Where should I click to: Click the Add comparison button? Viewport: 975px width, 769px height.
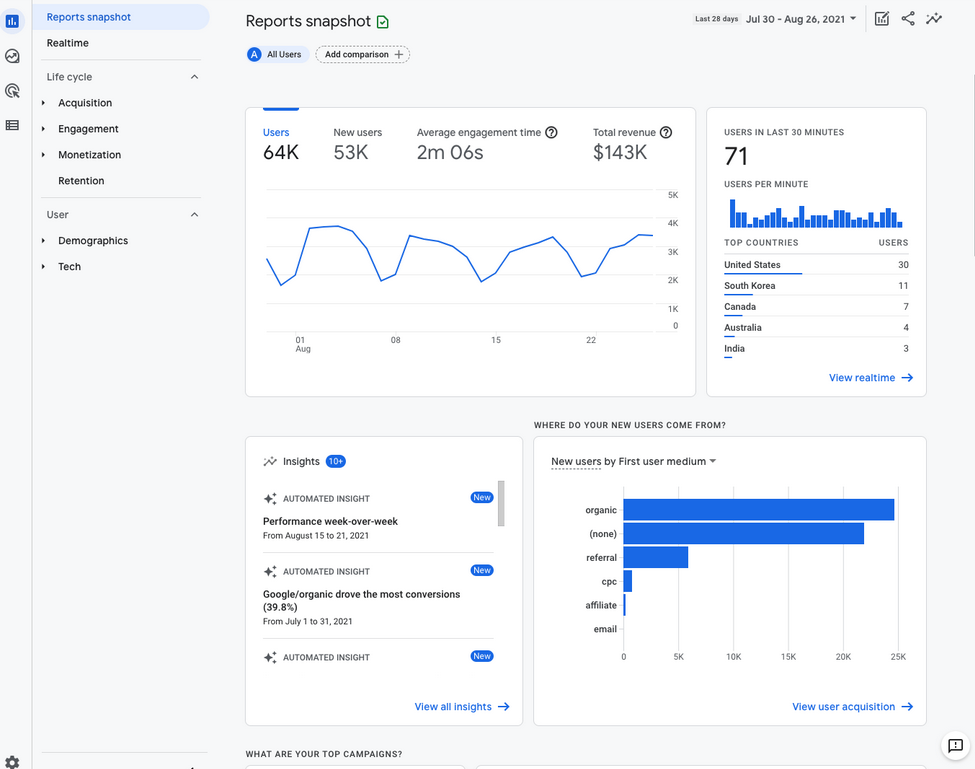(363, 55)
